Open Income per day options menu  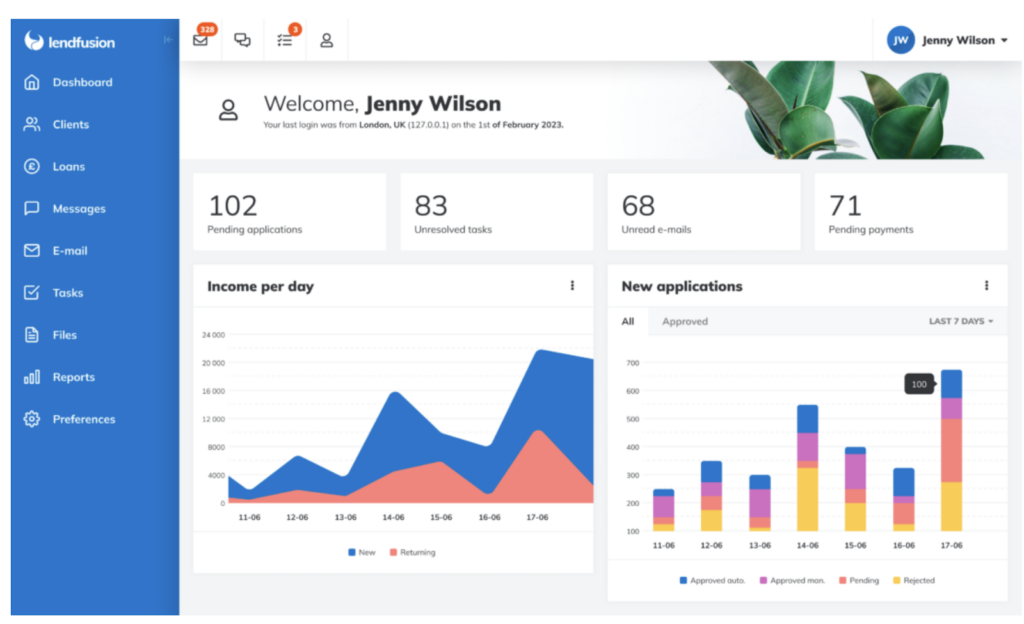point(572,286)
